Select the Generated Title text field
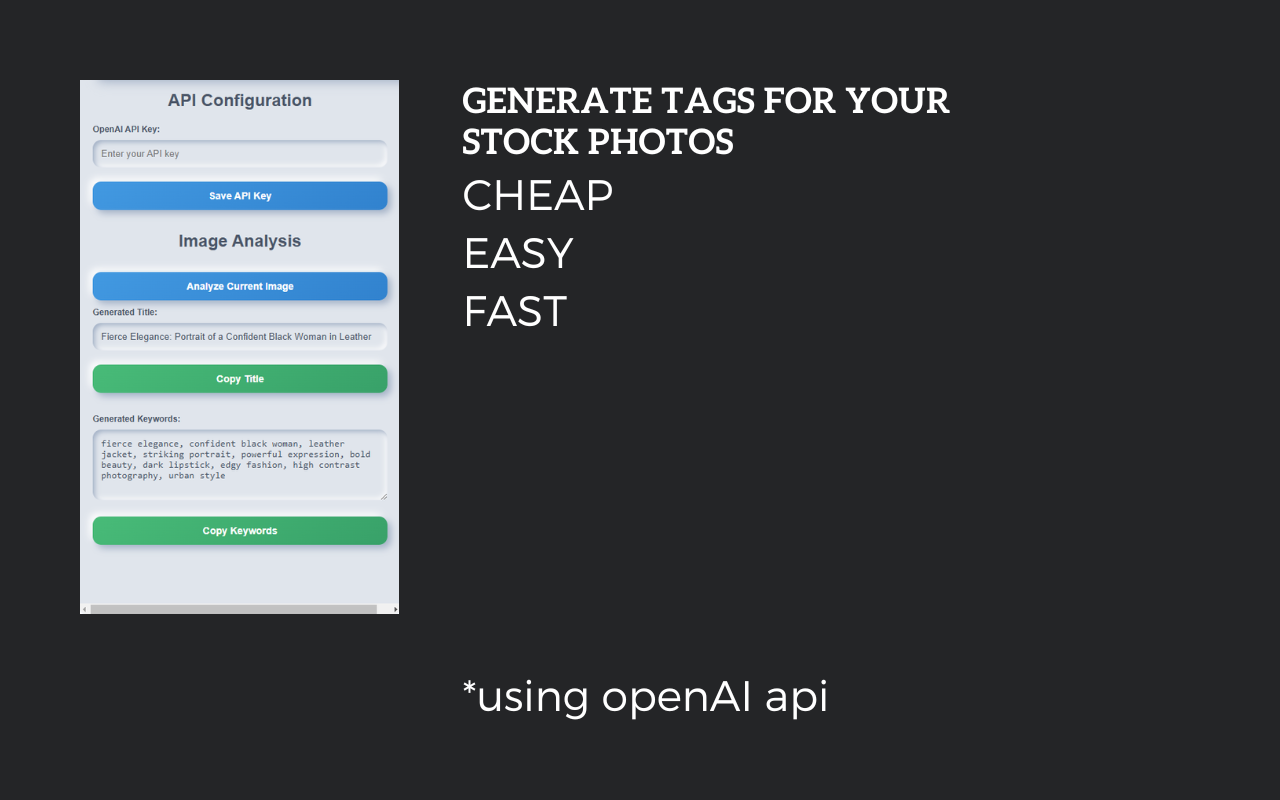The height and width of the screenshot is (800, 1280). pyautogui.click(x=240, y=336)
